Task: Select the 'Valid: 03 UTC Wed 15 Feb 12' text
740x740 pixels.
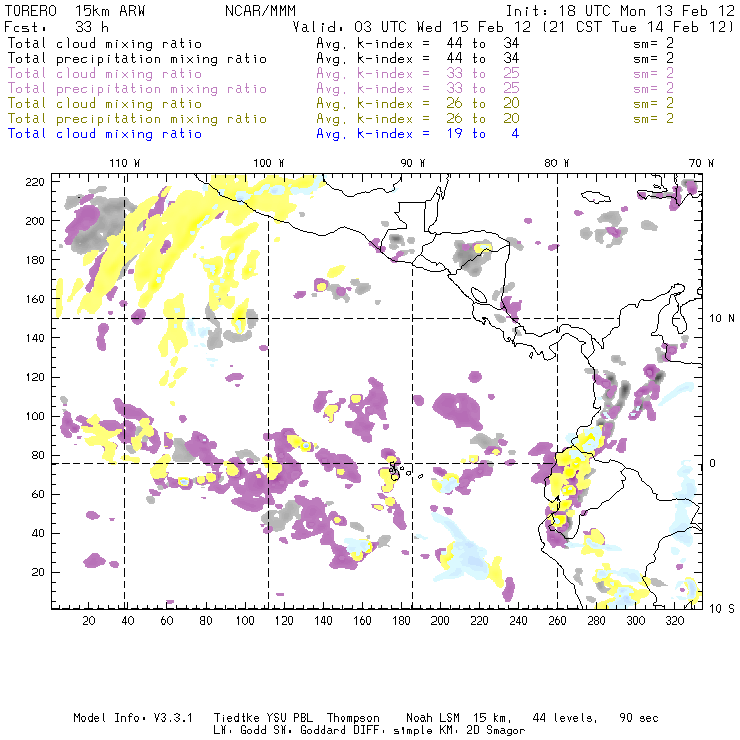Action: tap(412, 27)
